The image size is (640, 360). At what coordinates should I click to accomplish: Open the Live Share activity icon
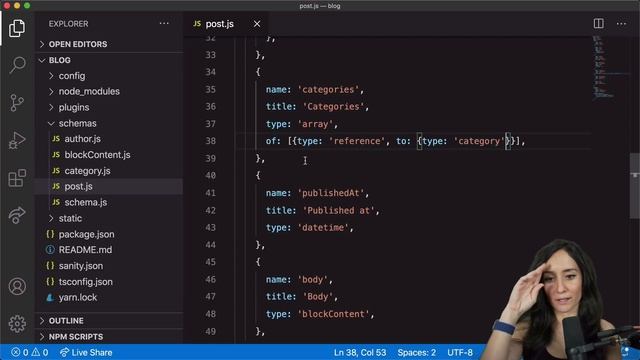(x=17, y=215)
